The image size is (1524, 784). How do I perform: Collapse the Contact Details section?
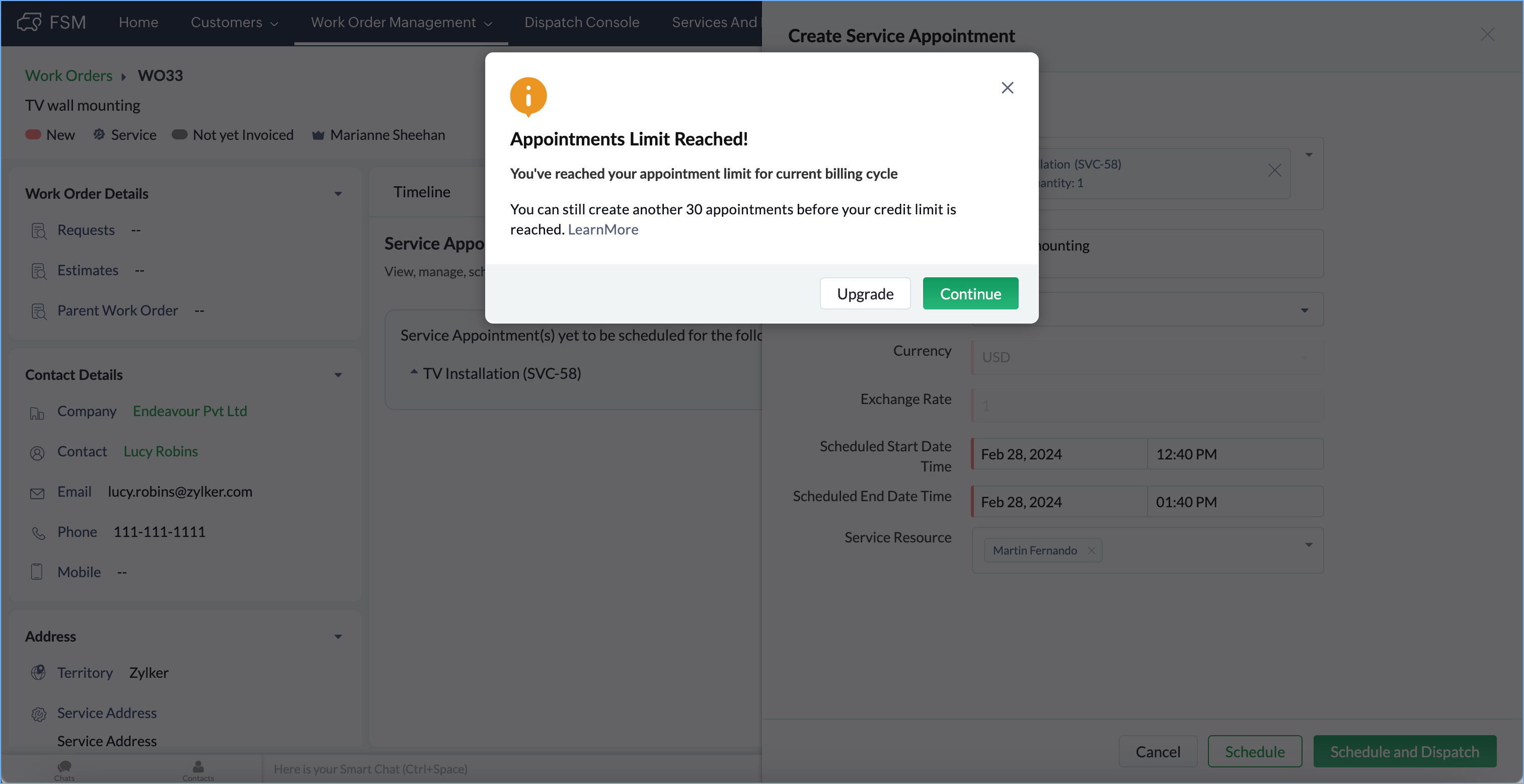click(338, 375)
